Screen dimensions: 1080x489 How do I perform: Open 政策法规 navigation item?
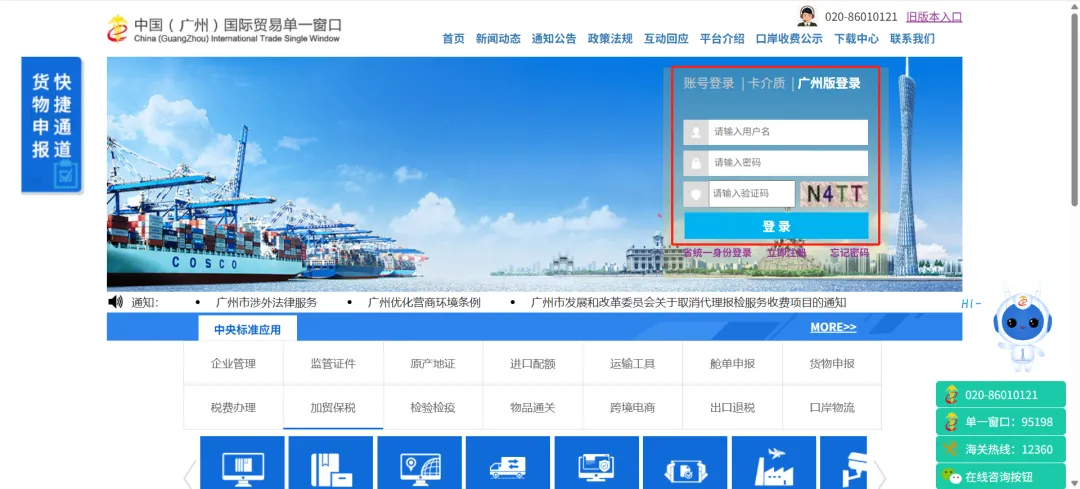[610, 39]
